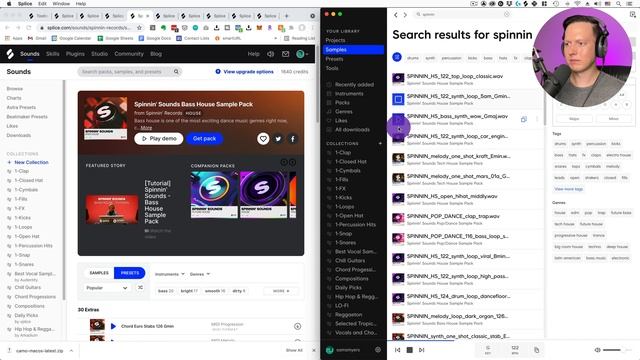The width and height of the screenshot is (640, 360).
Task: Share the pack on Facebook
Action: (293, 139)
